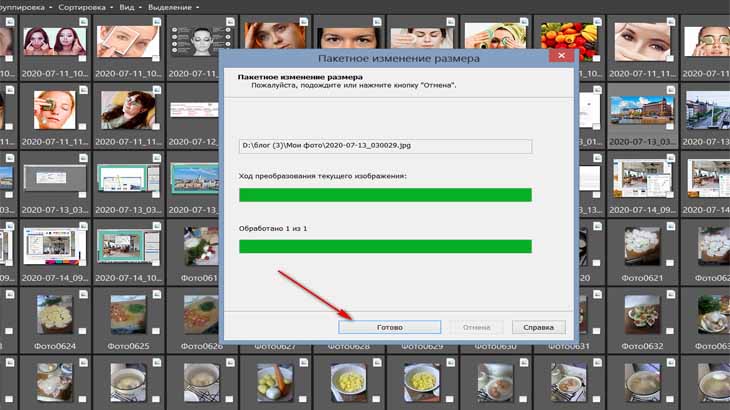Click the file-type icon on the framed eye thumbnail
The height and width of the screenshot is (410, 730).
point(157,22)
